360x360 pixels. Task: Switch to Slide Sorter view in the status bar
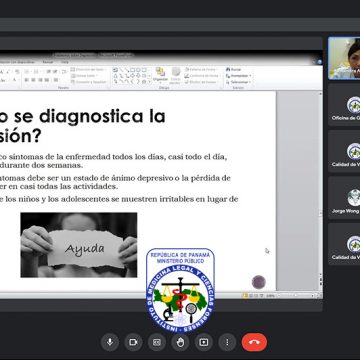[251, 295]
